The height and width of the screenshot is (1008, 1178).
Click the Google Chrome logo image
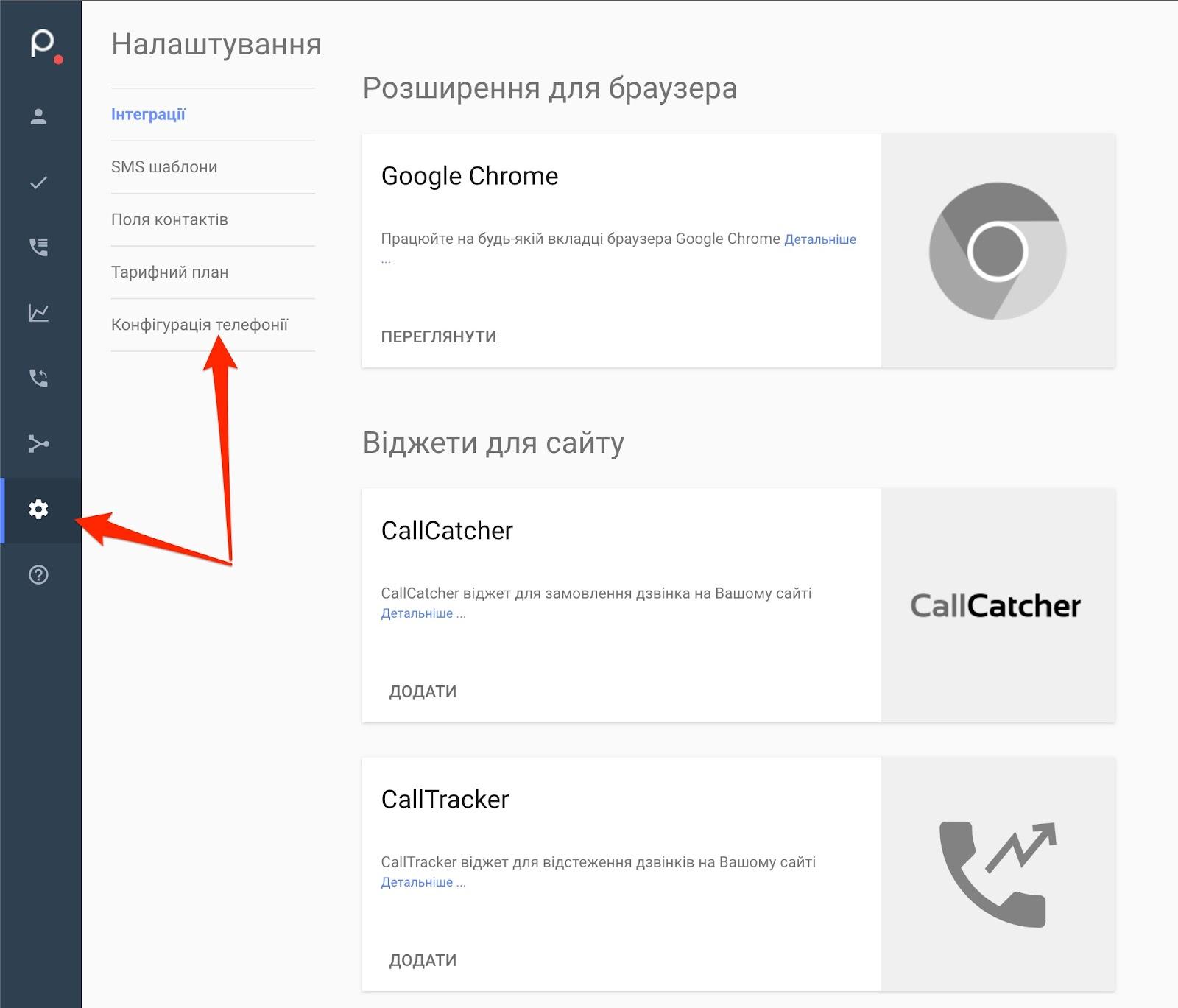(998, 251)
